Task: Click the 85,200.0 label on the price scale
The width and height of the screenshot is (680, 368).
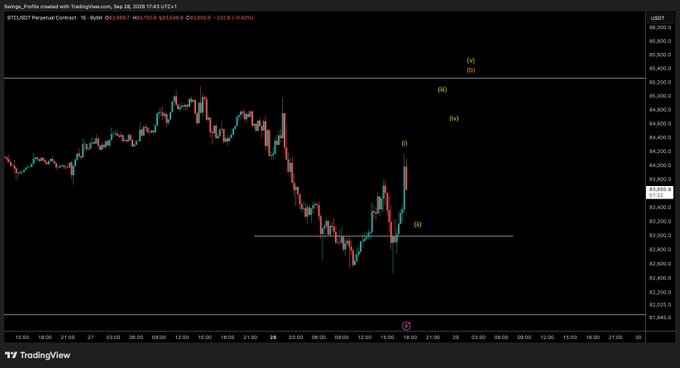Action: [660, 82]
